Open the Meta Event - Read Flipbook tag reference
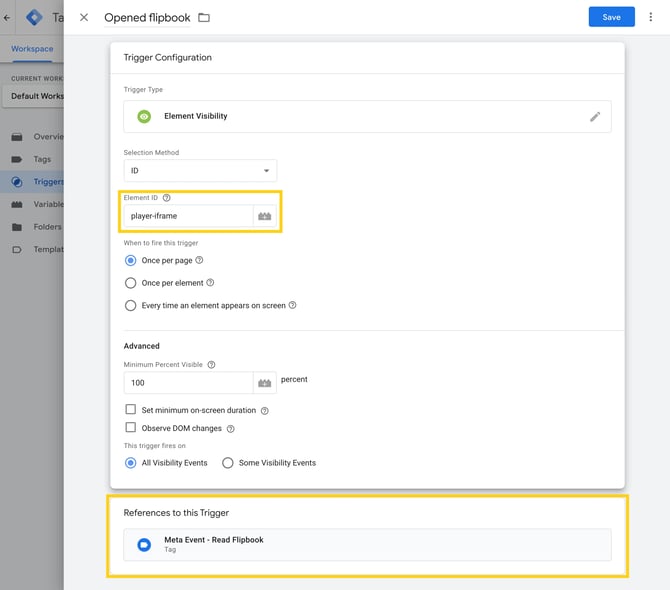 point(367,544)
